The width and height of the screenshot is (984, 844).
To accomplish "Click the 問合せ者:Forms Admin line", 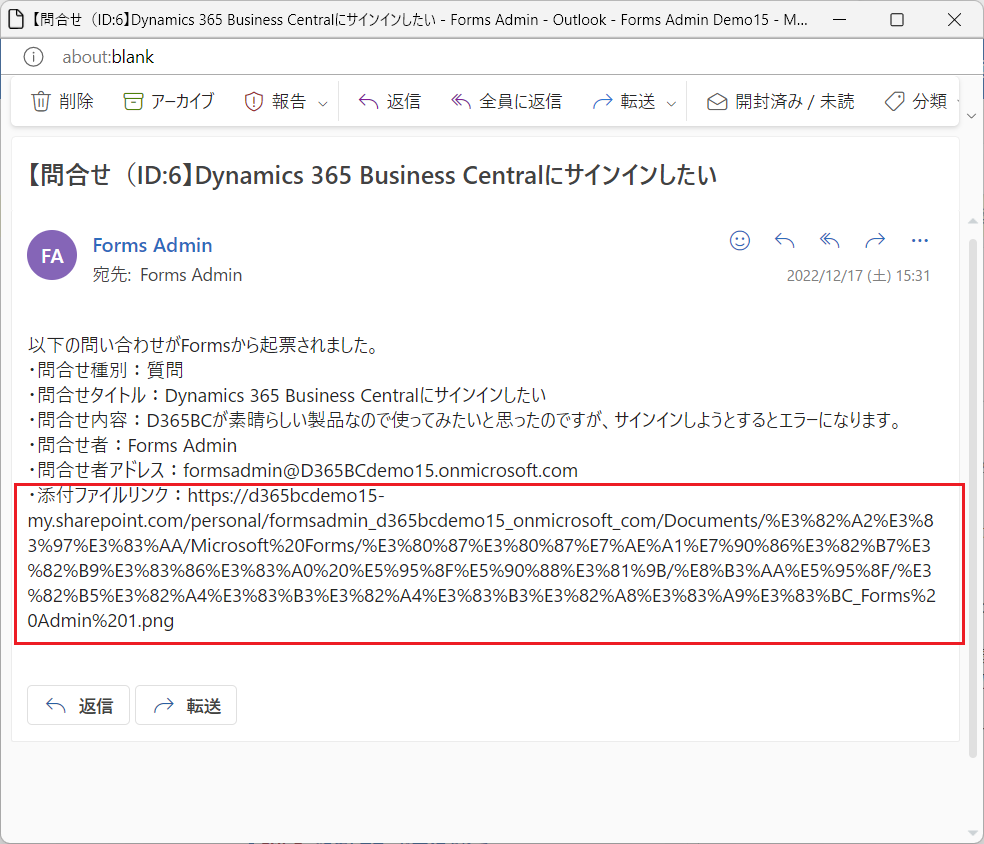I will tap(132, 446).
